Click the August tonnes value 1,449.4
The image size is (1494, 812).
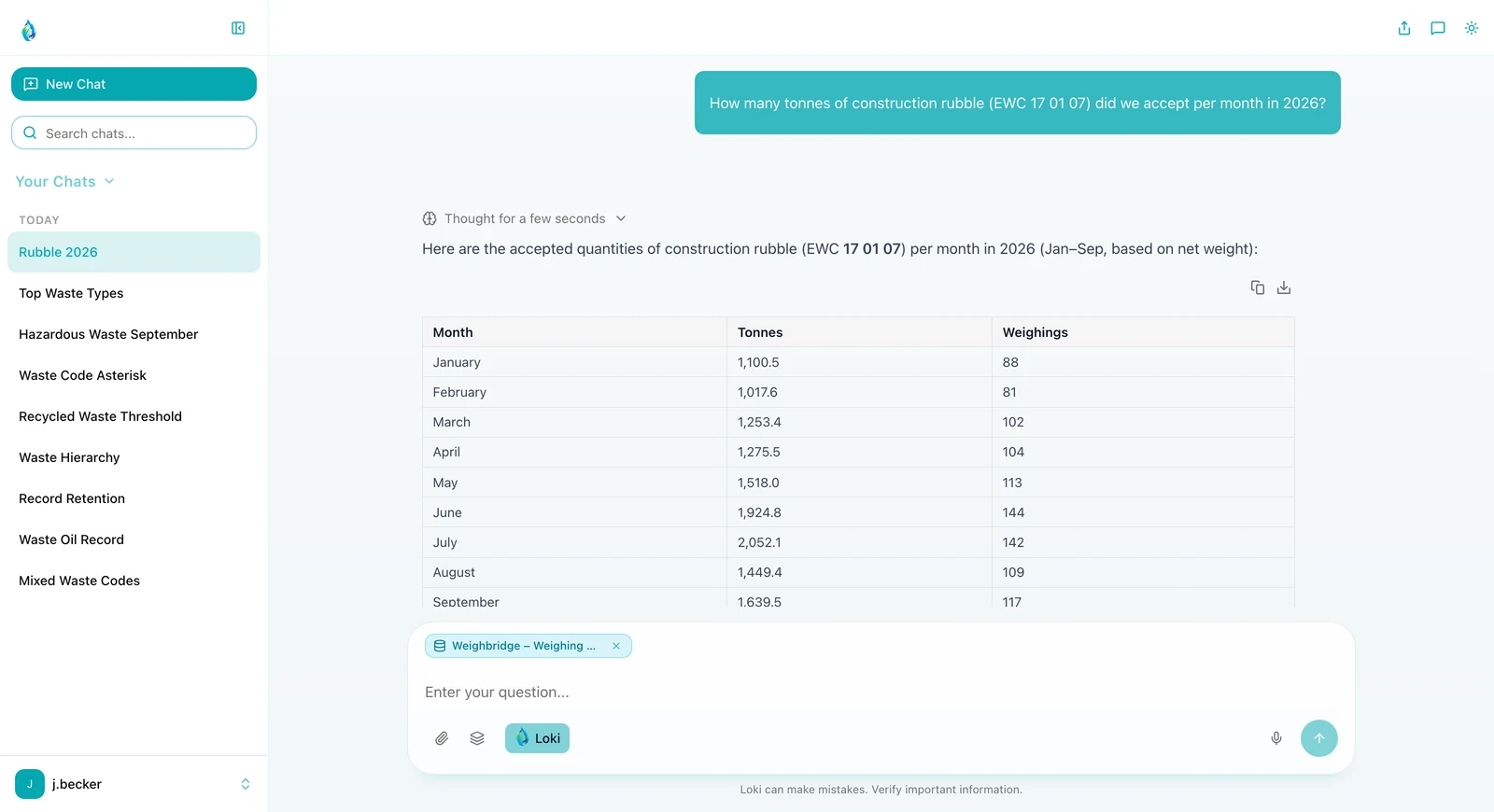point(760,572)
